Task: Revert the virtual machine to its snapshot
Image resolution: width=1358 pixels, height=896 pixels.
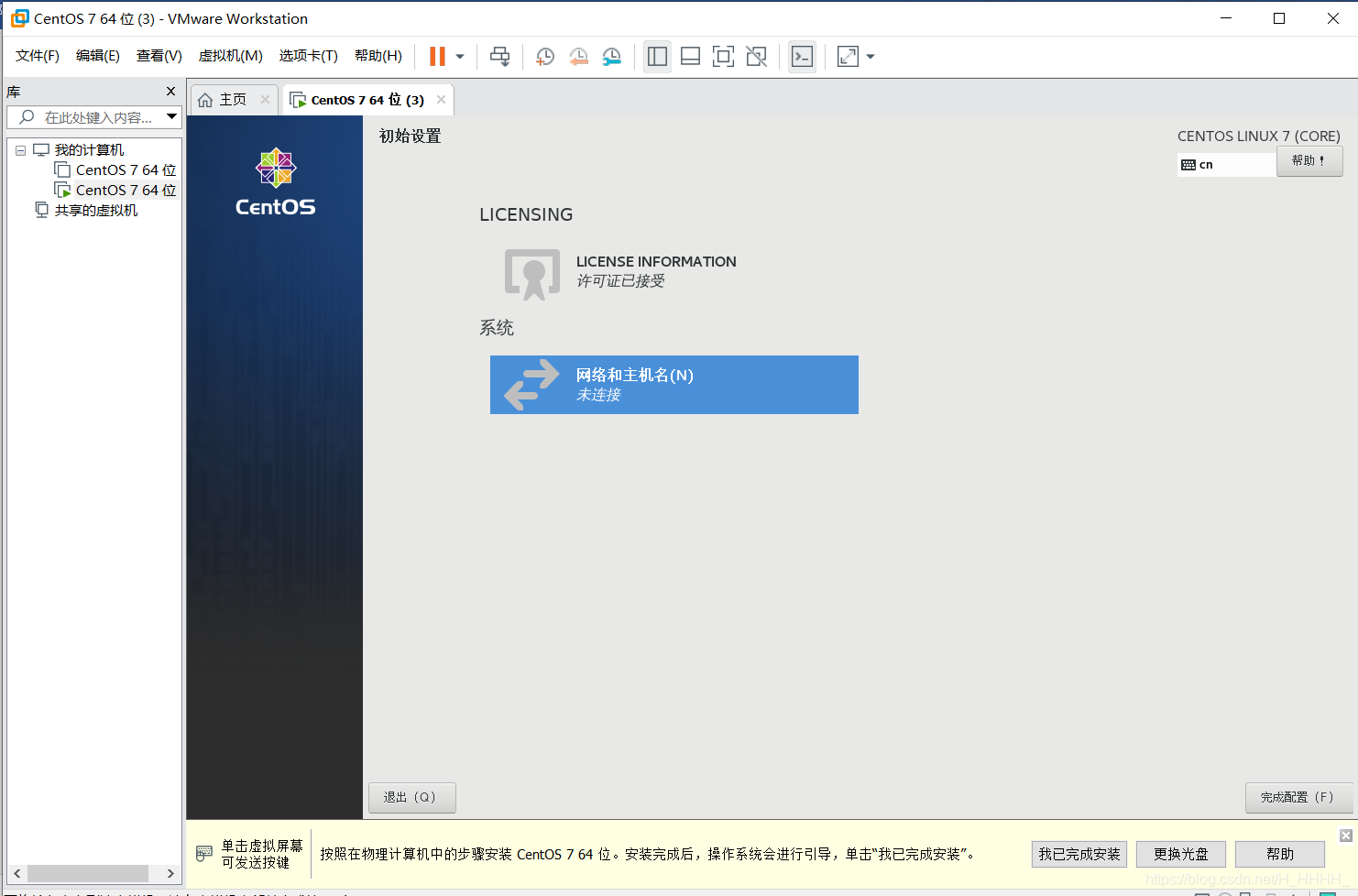Action: (579, 57)
